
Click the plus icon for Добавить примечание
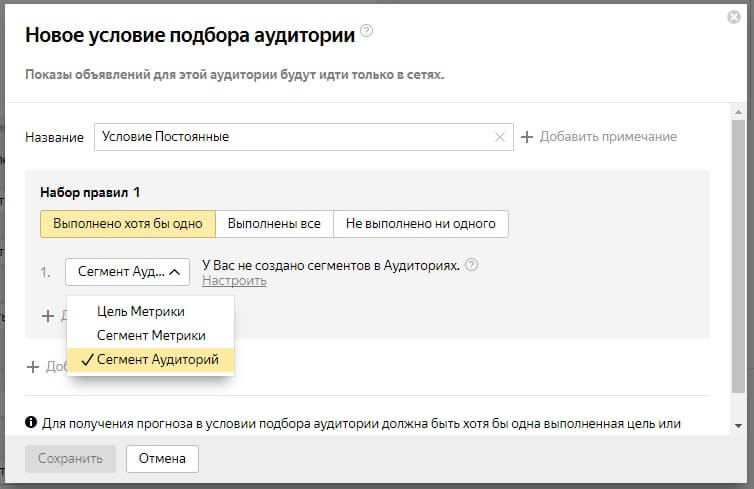527,137
